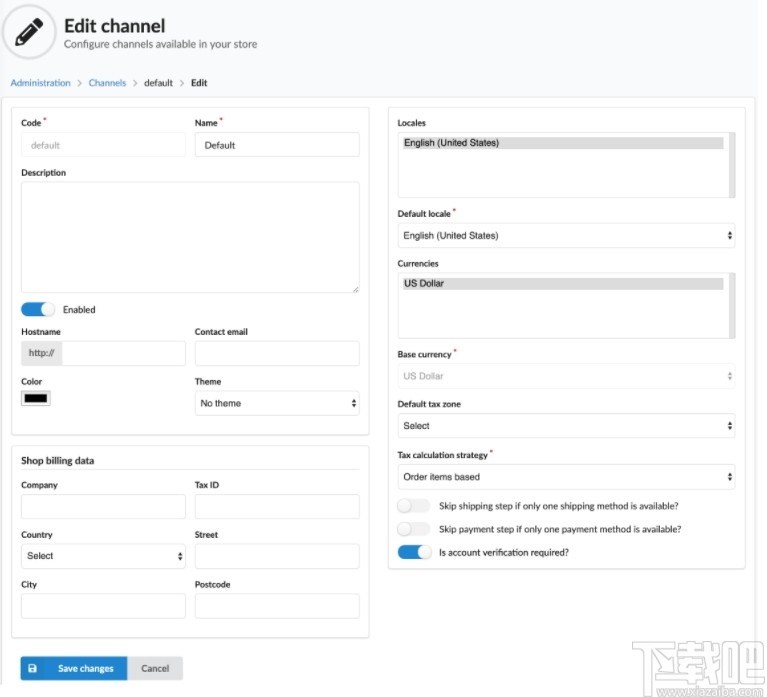Open the Theme dropdown
Image resolution: width=767 pixels, height=697 pixels.
[277, 403]
